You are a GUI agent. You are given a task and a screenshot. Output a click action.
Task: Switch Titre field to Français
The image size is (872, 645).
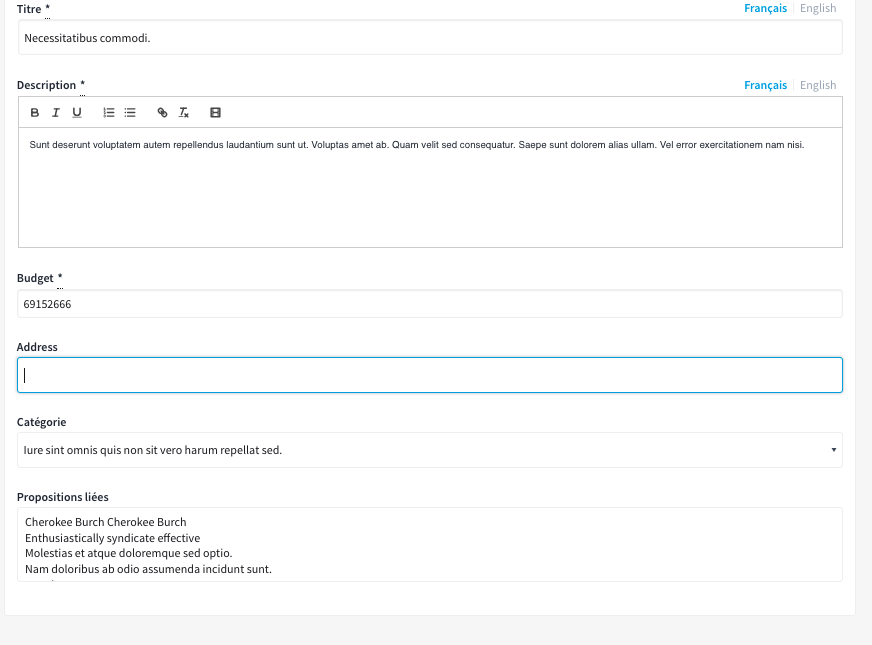[x=765, y=8]
